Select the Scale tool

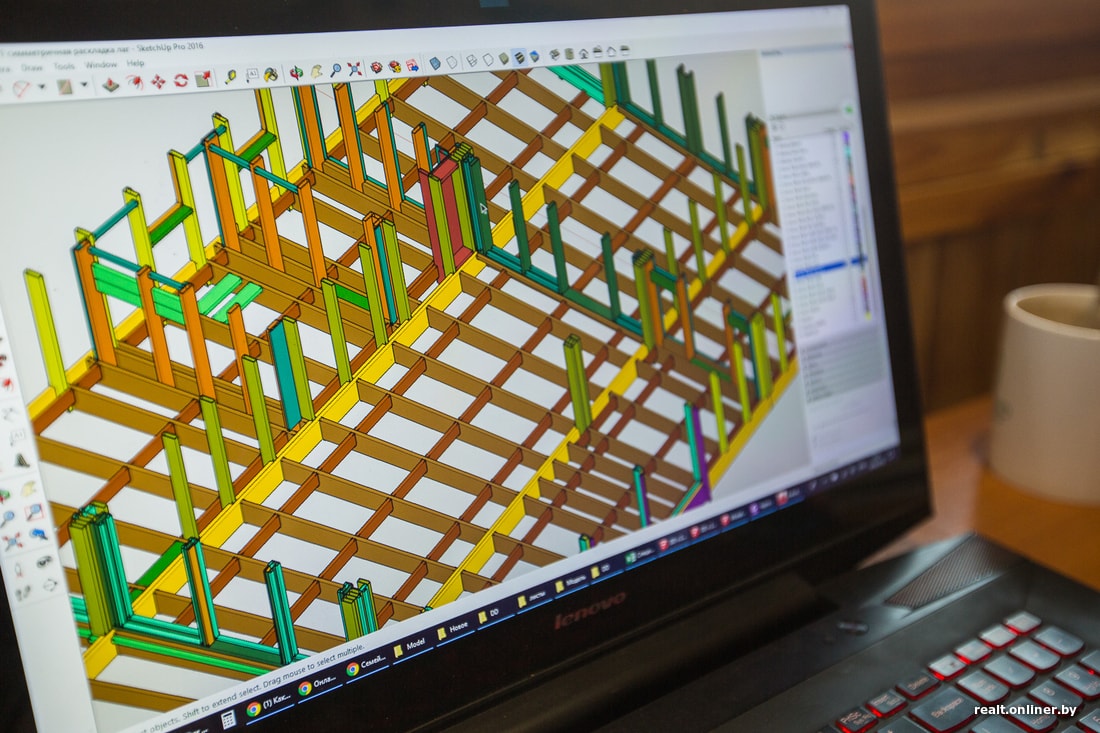pos(203,79)
